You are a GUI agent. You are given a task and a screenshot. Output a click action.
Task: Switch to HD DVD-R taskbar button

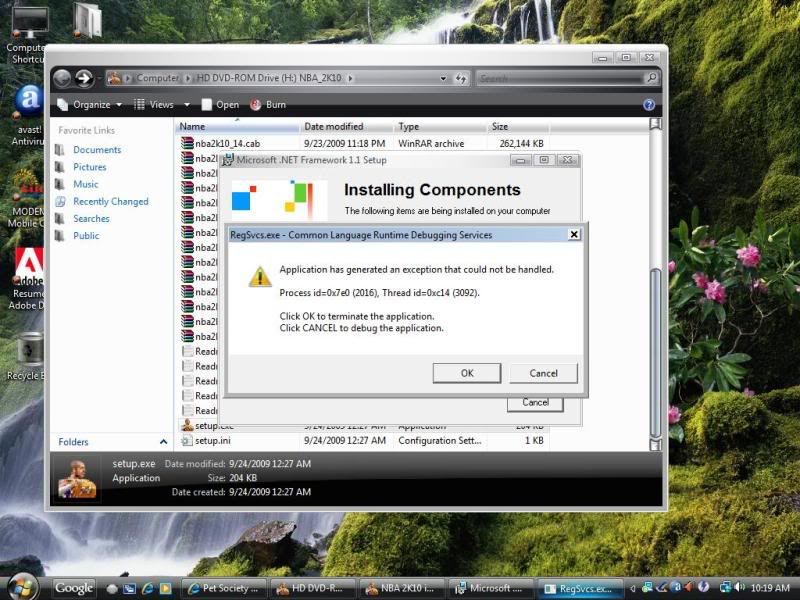click(x=312, y=588)
